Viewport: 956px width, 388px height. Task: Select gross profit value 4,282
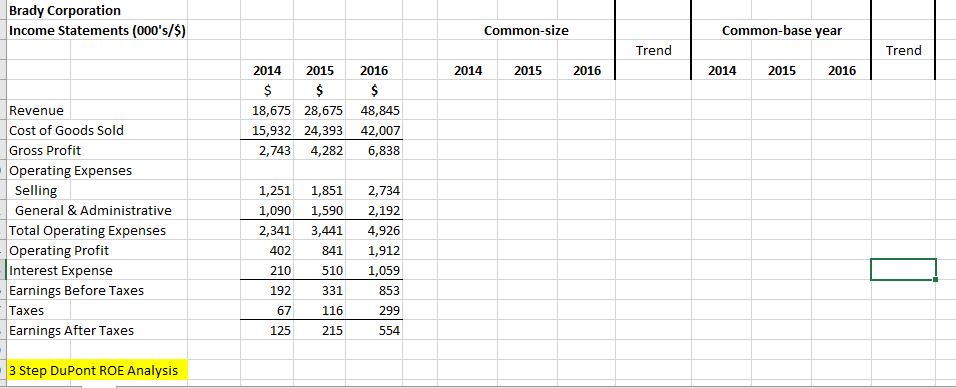(327, 150)
